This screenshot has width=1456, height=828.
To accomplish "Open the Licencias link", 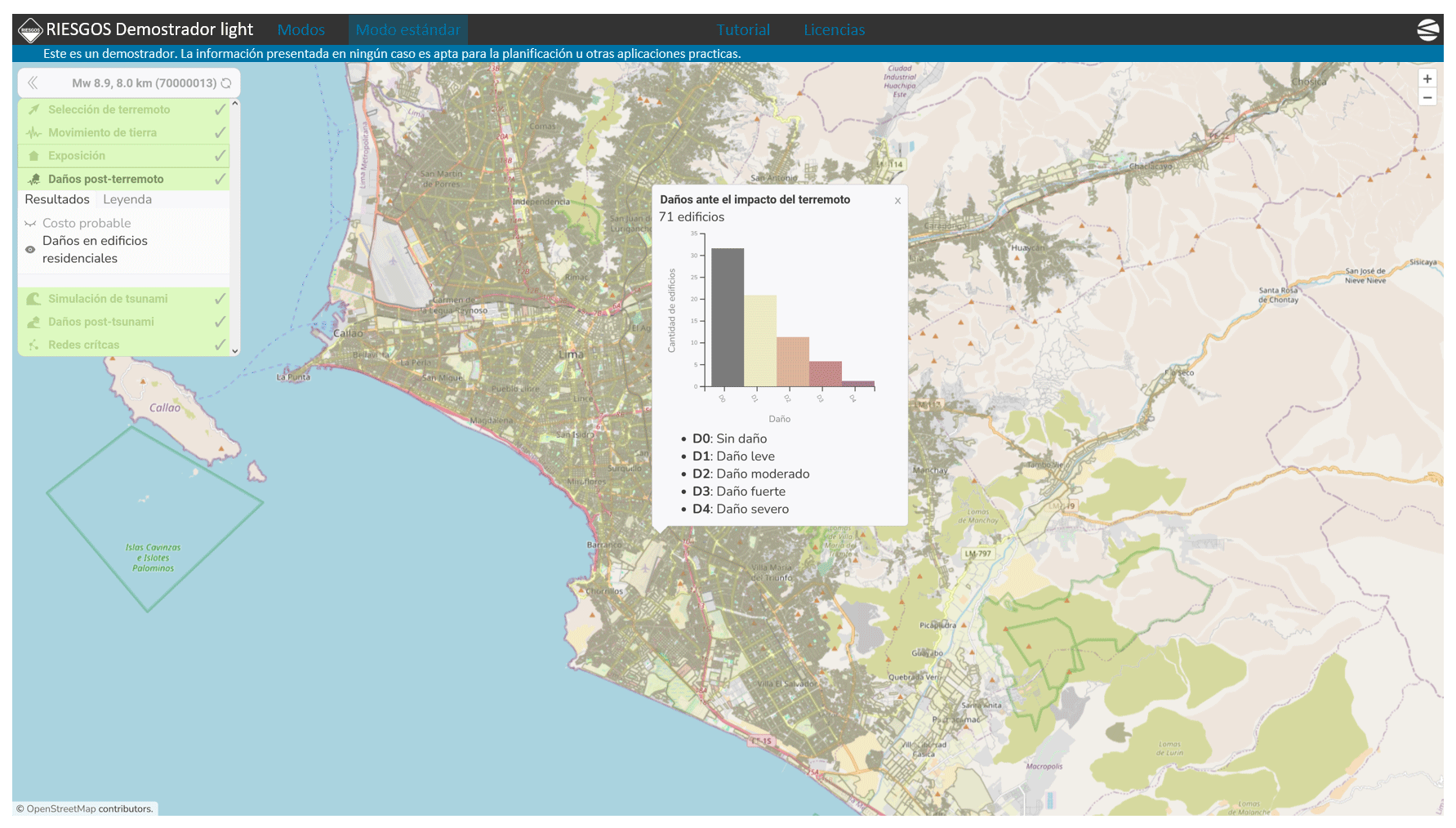I will pyautogui.click(x=834, y=30).
